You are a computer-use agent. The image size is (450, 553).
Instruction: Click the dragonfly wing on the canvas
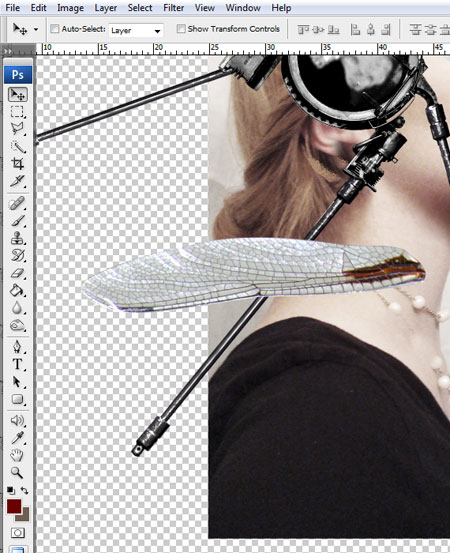(x=253, y=274)
